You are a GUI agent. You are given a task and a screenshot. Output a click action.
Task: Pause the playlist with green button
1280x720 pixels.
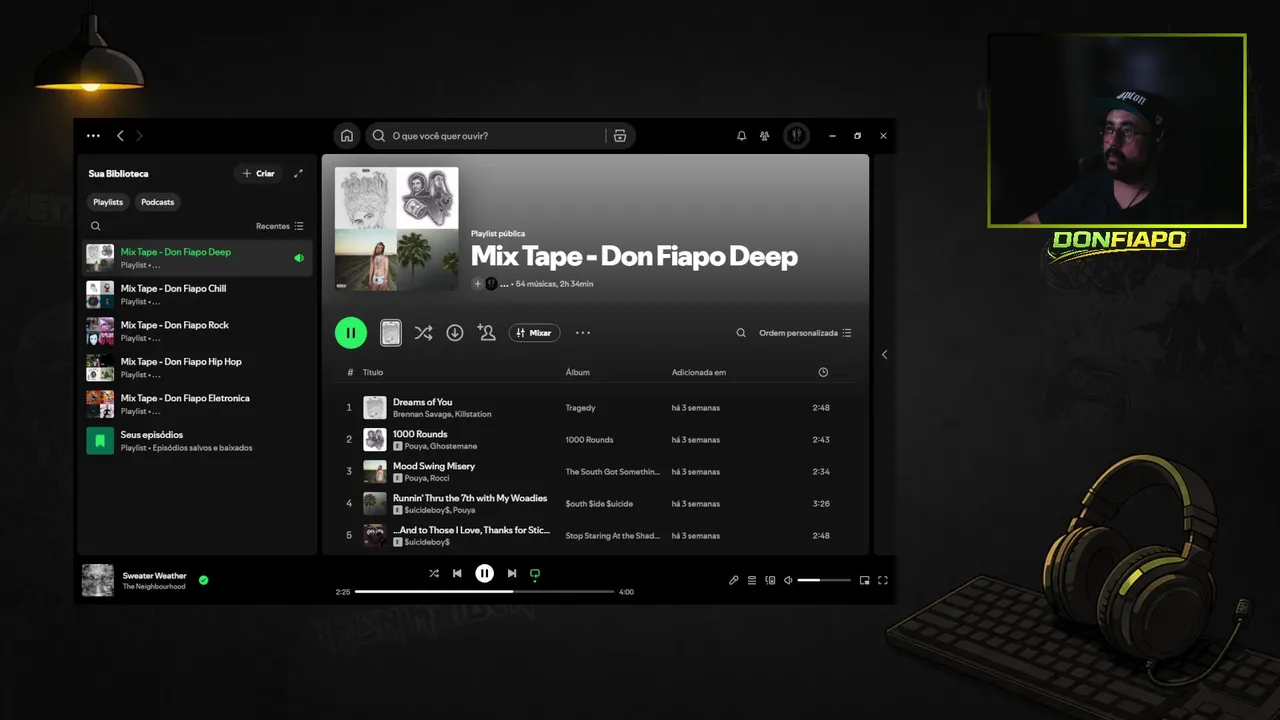pyautogui.click(x=351, y=333)
